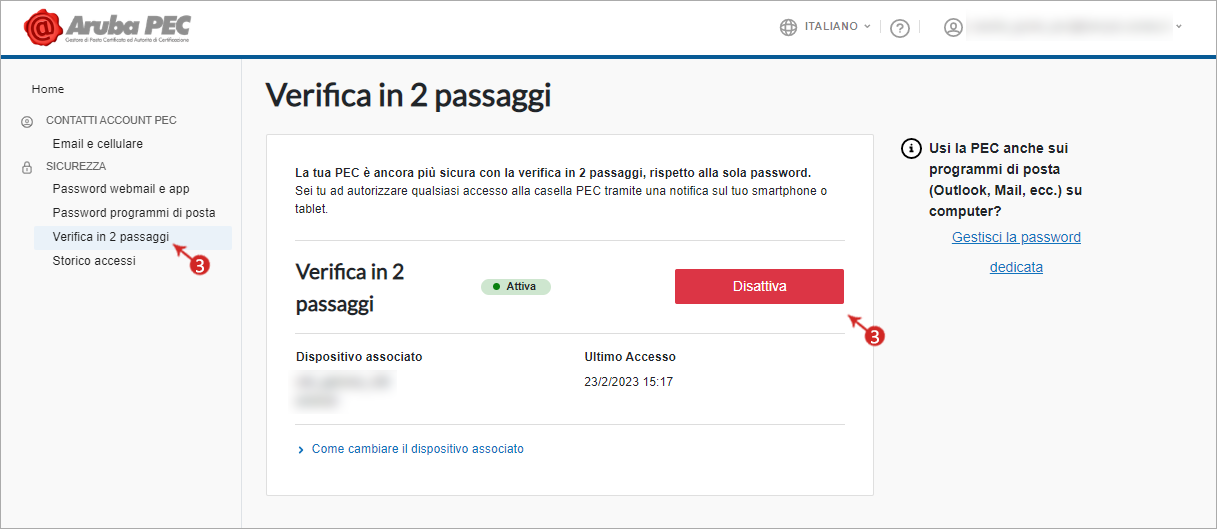Click the Contatti account PEC person icon
This screenshot has width=1217, height=529.
(x=27, y=121)
